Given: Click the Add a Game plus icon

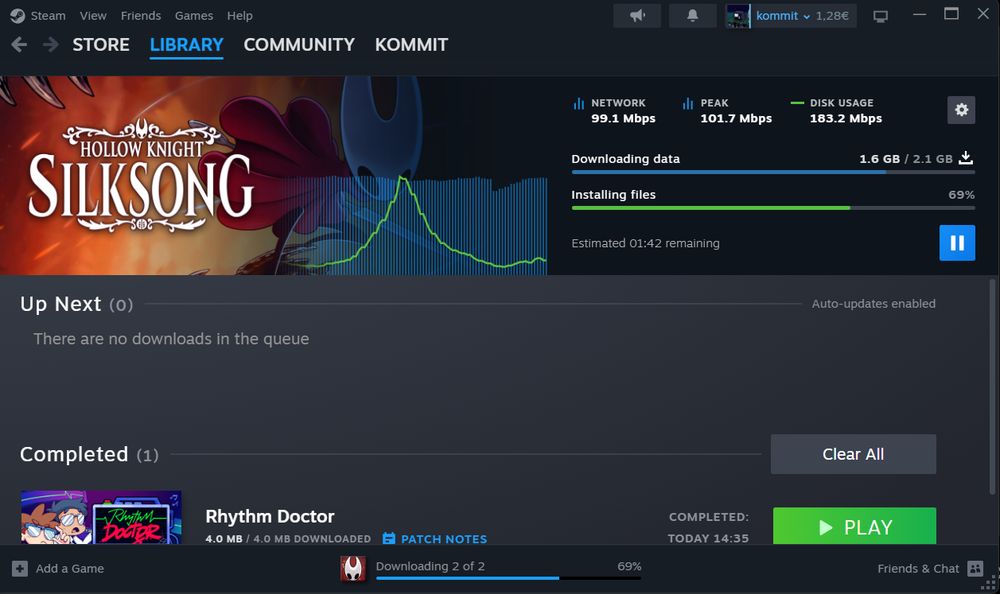Looking at the screenshot, I should pyautogui.click(x=20, y=568).
